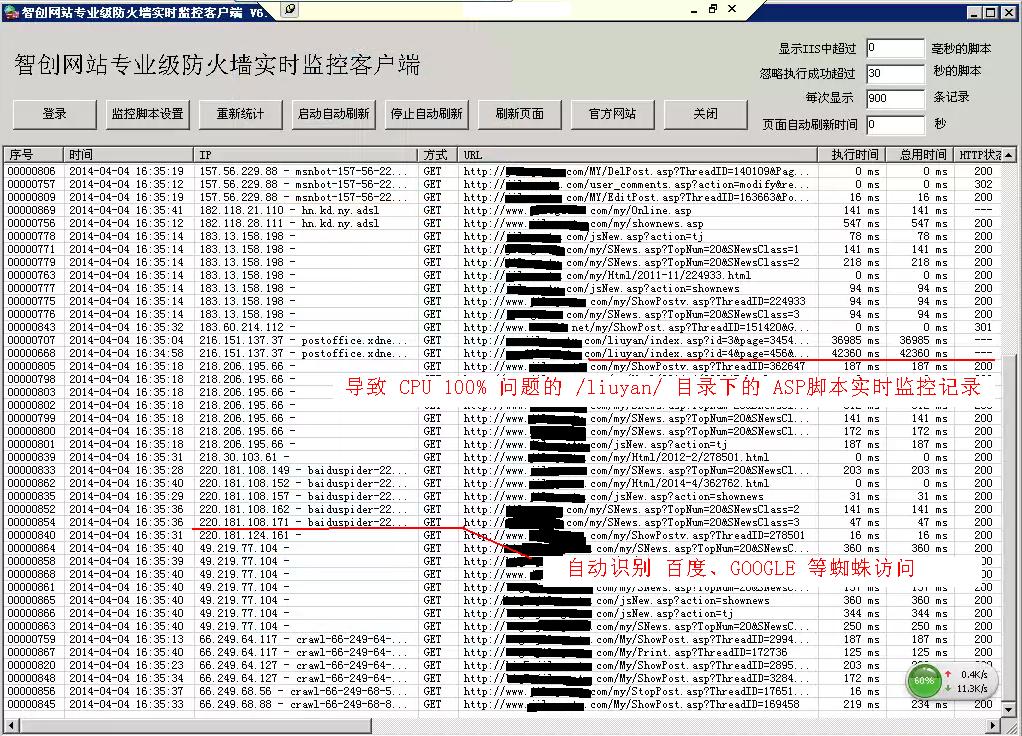The height and width of the screenshot is (736, 1022).
Task: Minimize the outer window
Action: coord(974,12)
